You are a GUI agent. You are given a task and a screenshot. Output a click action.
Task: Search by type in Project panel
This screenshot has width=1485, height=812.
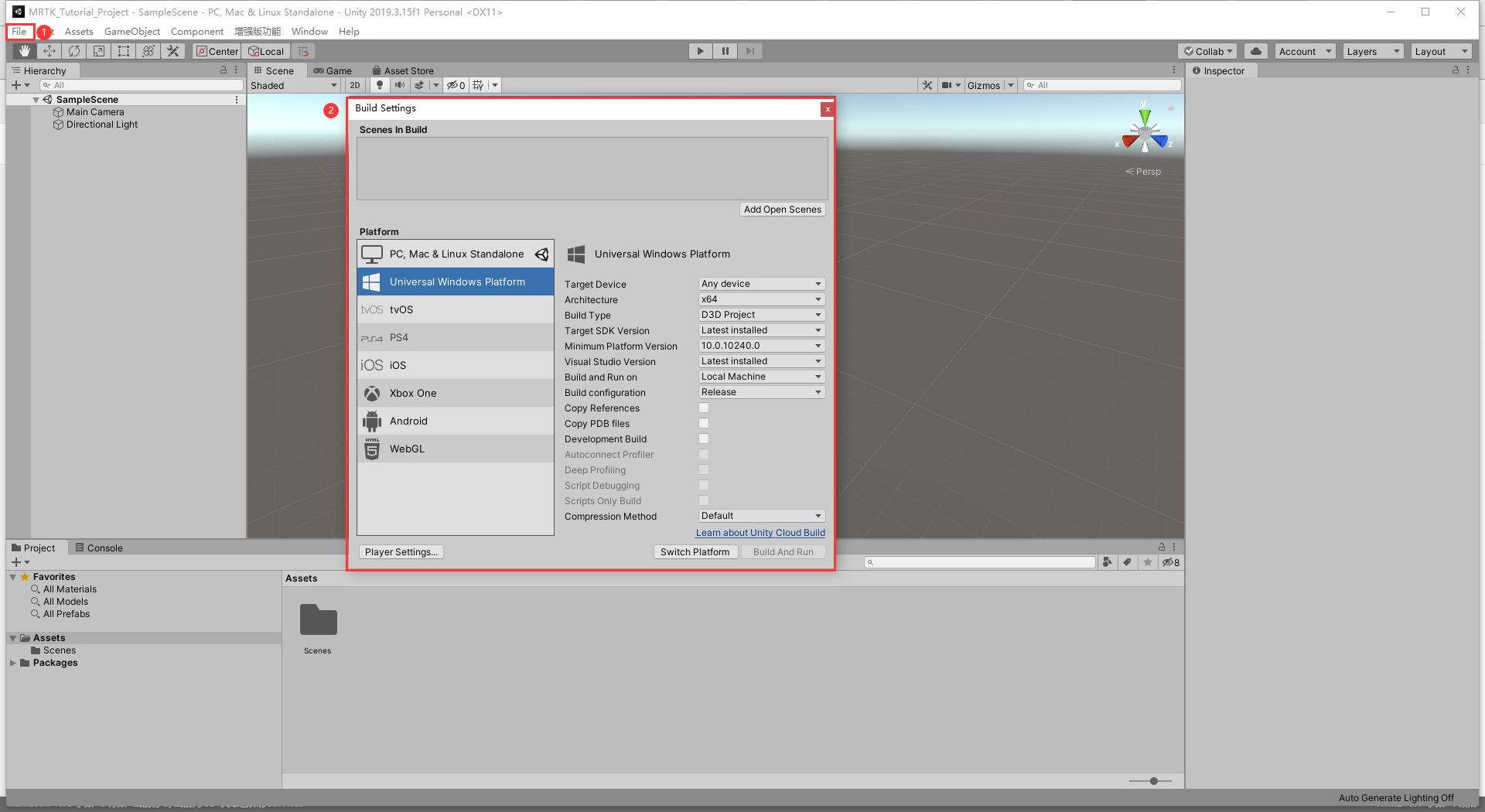1108,562
